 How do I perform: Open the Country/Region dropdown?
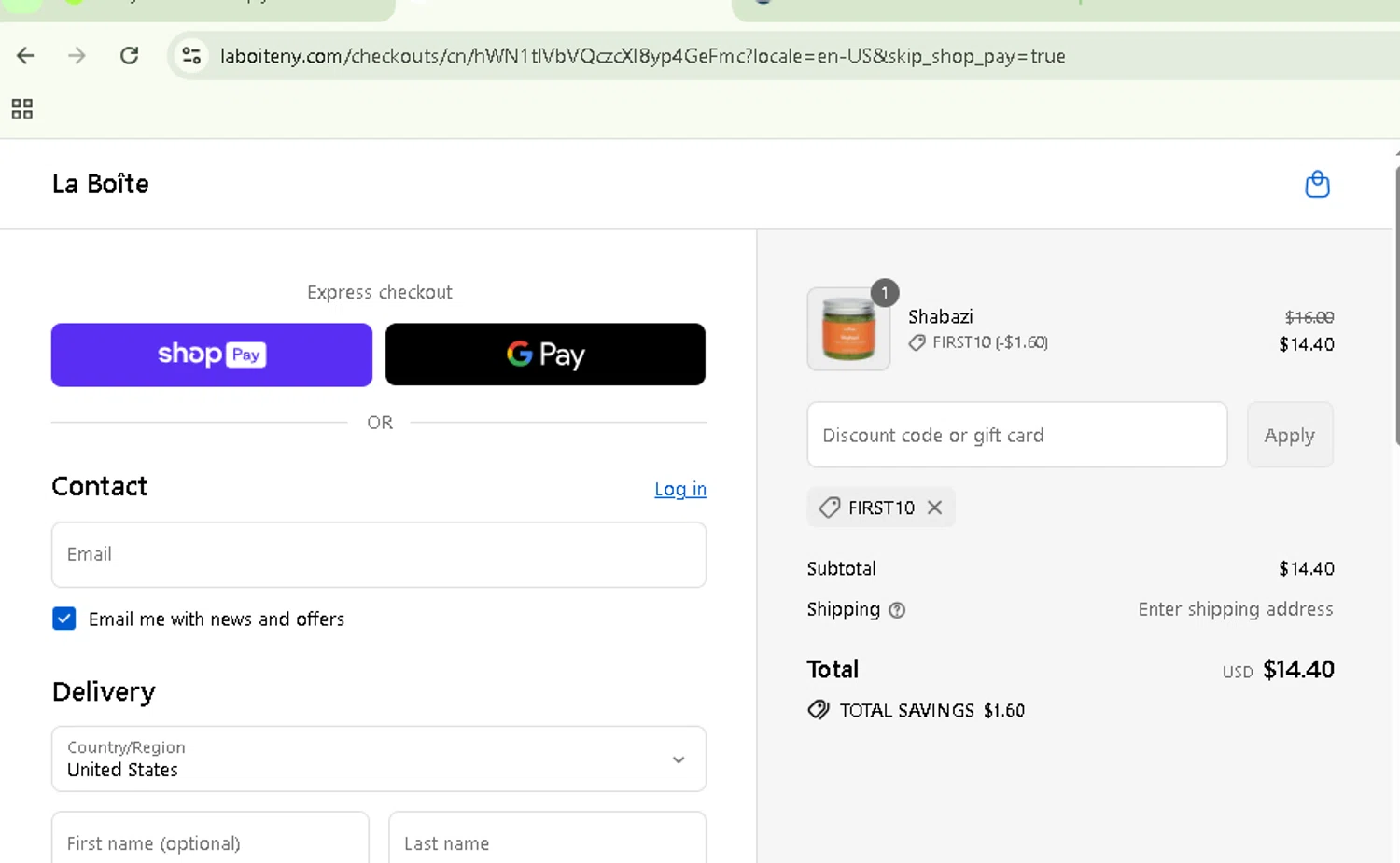pos(379,759)
